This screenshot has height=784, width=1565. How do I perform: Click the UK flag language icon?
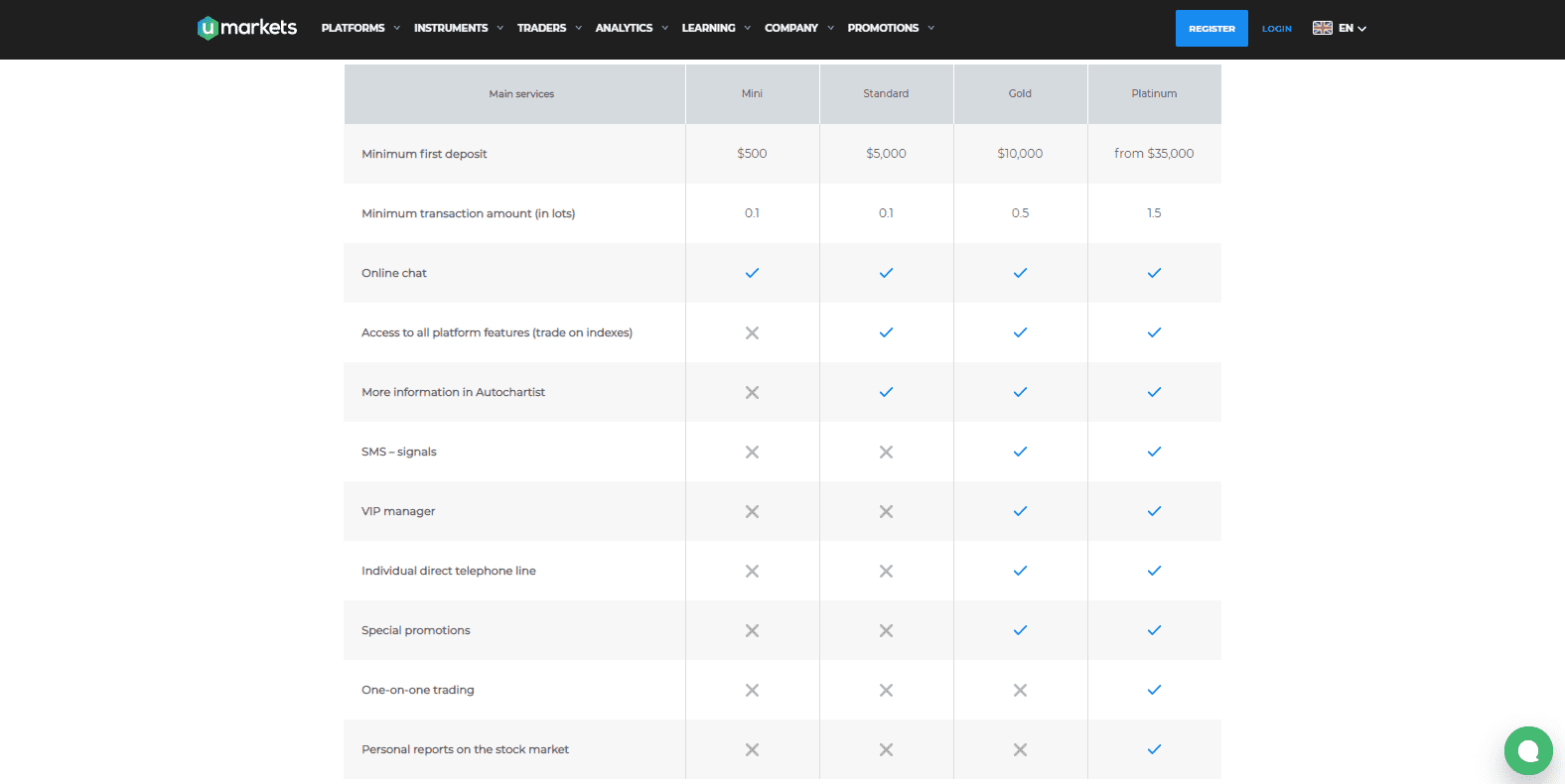pos(1322,28)
